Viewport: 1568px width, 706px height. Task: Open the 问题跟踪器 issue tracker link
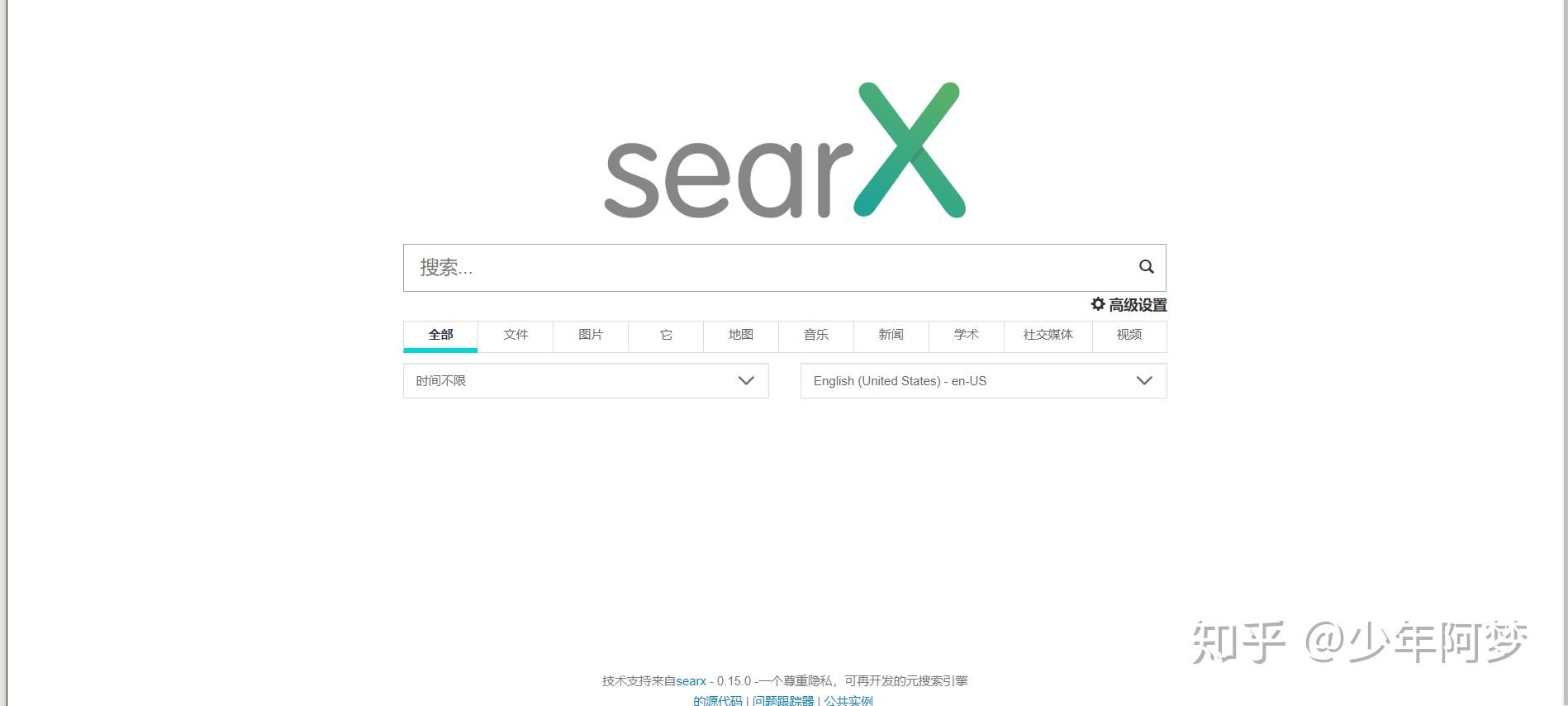tap(783, 700)
